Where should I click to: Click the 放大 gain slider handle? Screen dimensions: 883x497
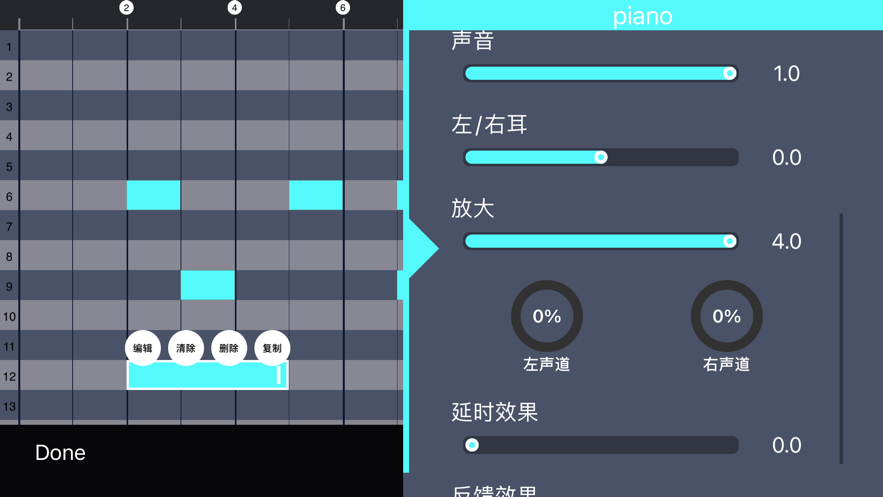click(729, 241)
